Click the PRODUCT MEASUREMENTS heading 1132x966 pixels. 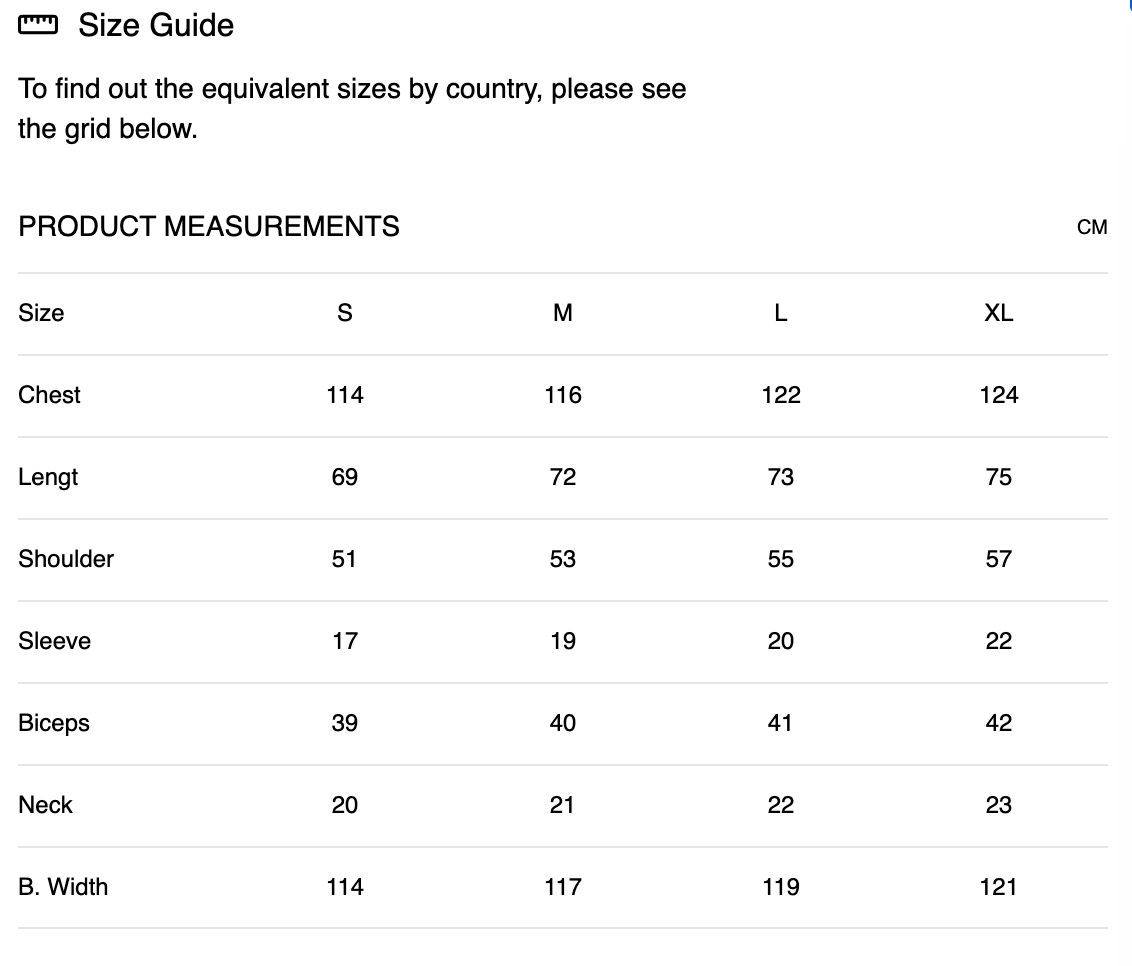(209, 227)
